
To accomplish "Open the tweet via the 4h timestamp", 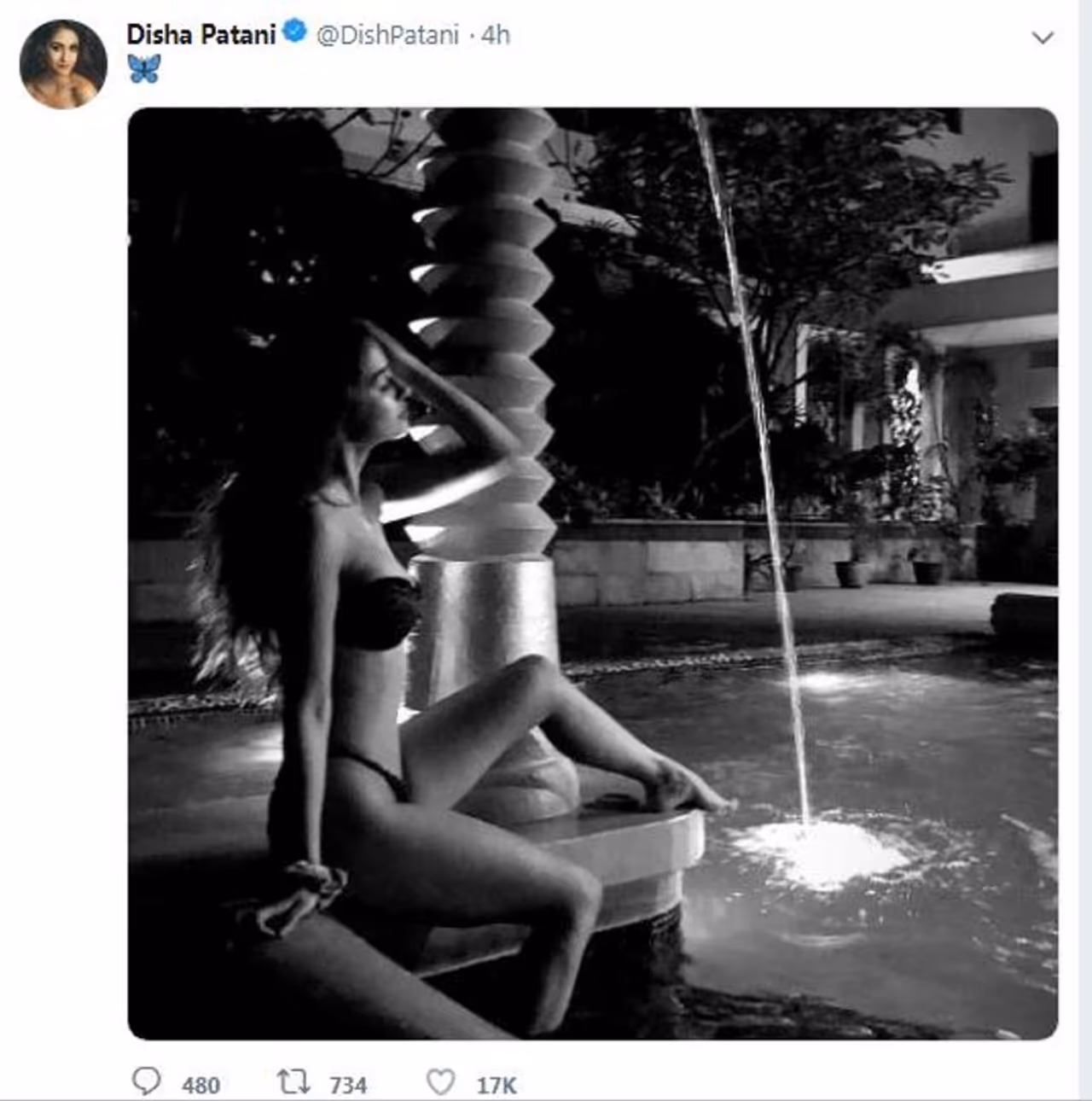I will tap(496, 35).
